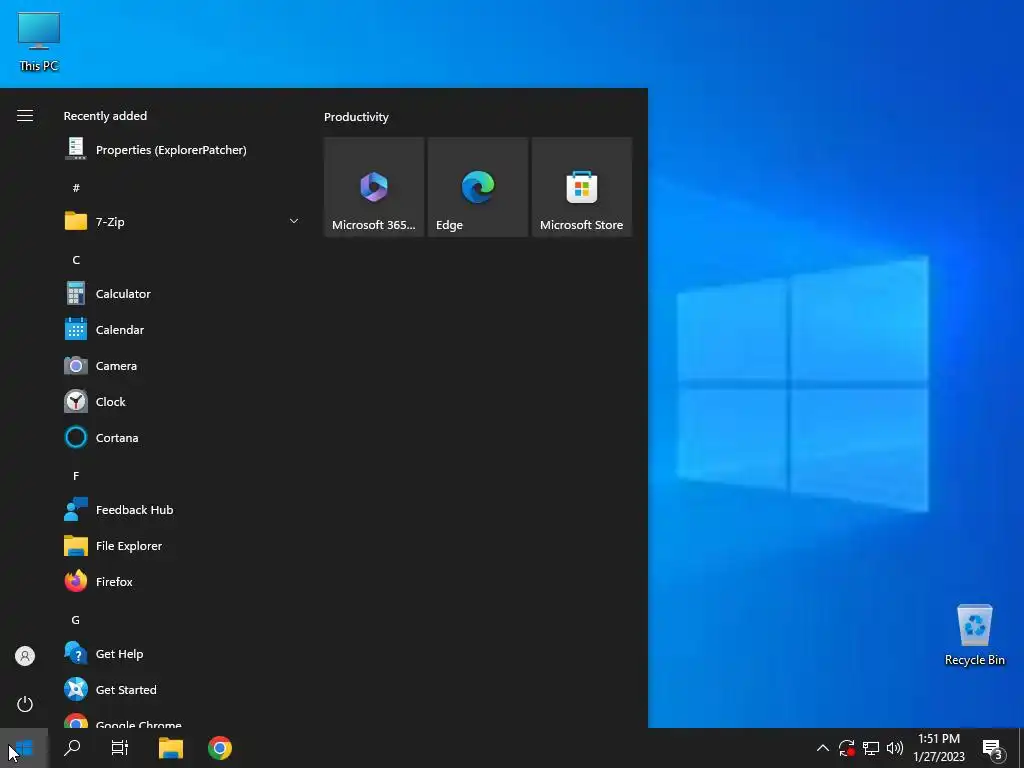Open Task View on the taskbar
The width and height of the screenshot is (1024, 768).
point(120,748)
